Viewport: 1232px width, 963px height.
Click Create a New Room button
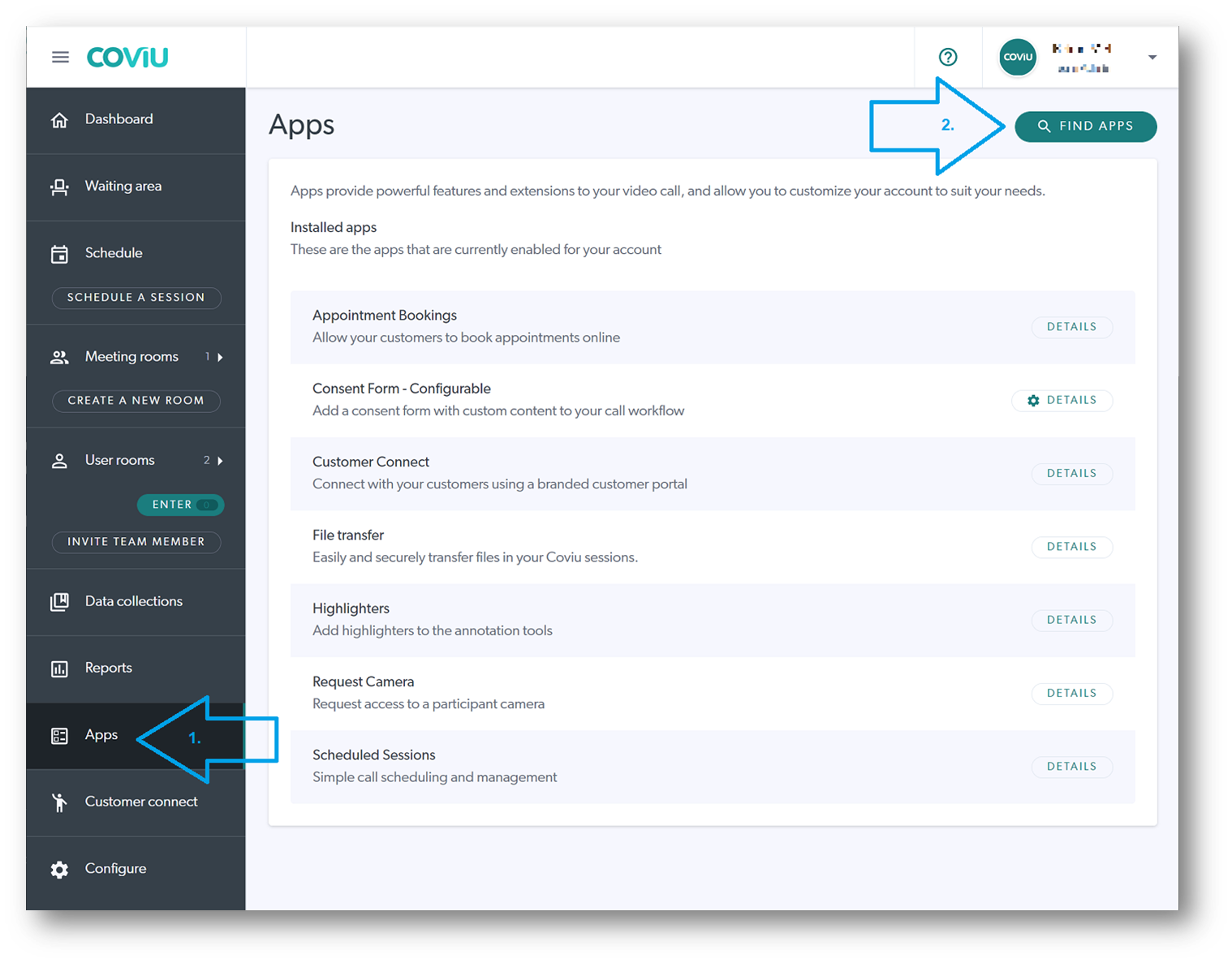pos(136,401)
